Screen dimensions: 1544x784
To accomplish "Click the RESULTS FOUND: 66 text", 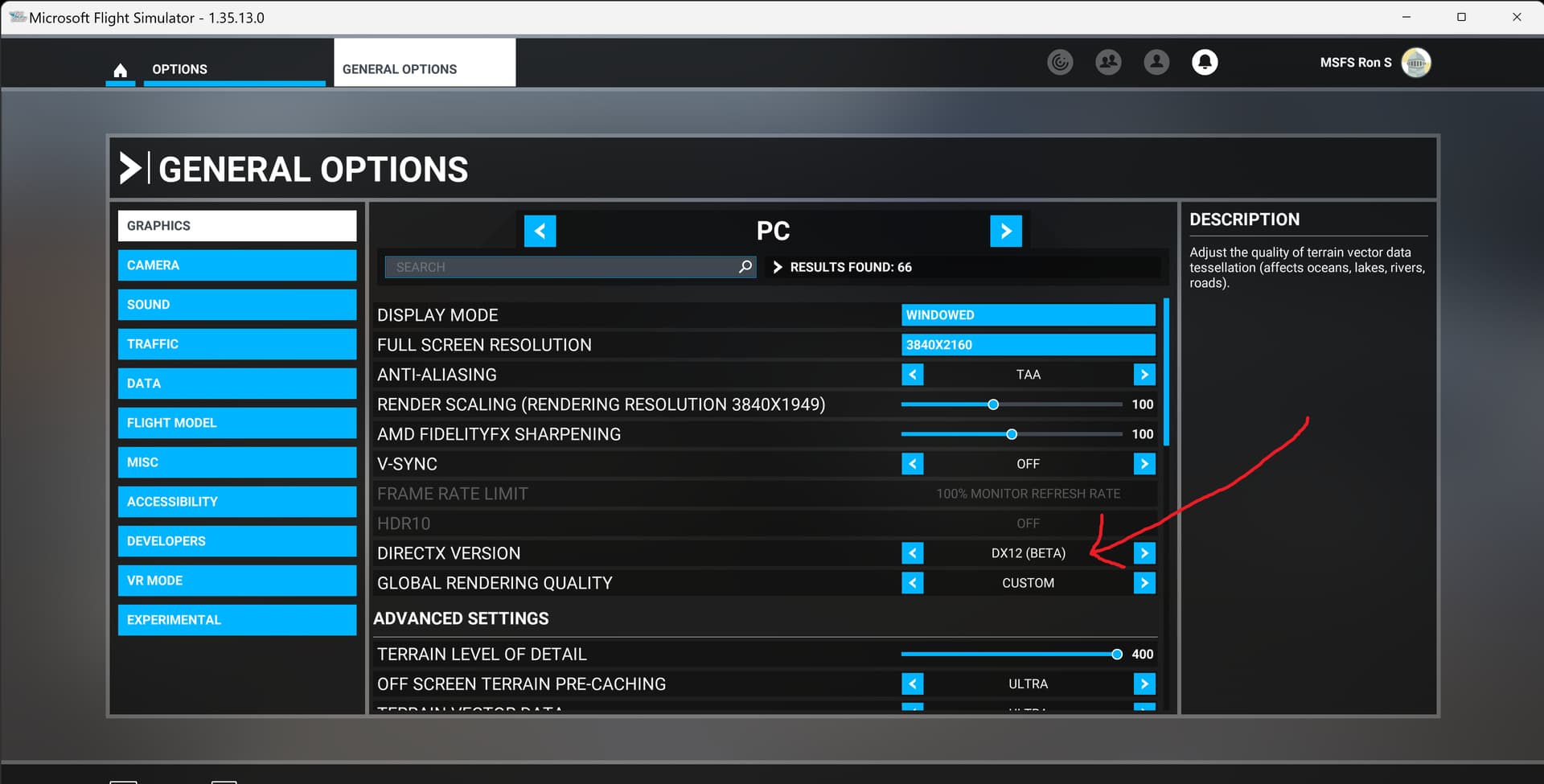I will point(851,267).
